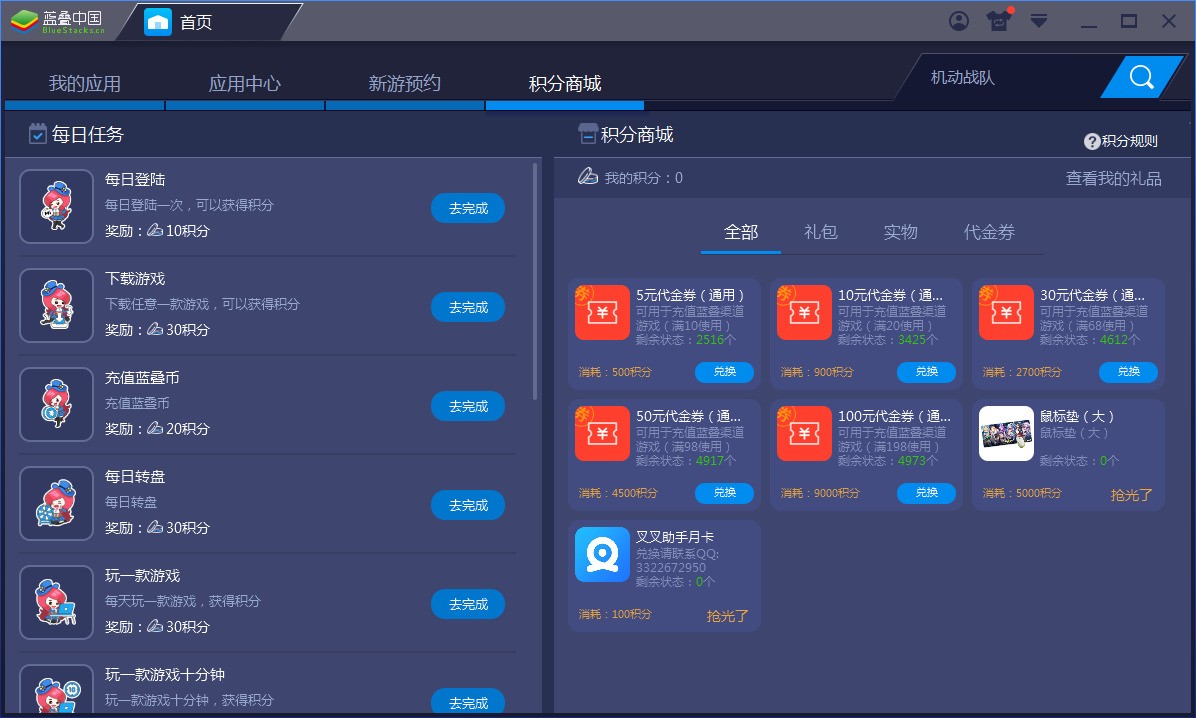Redeem the 50元代金券 with 兑换

point(725,493)
